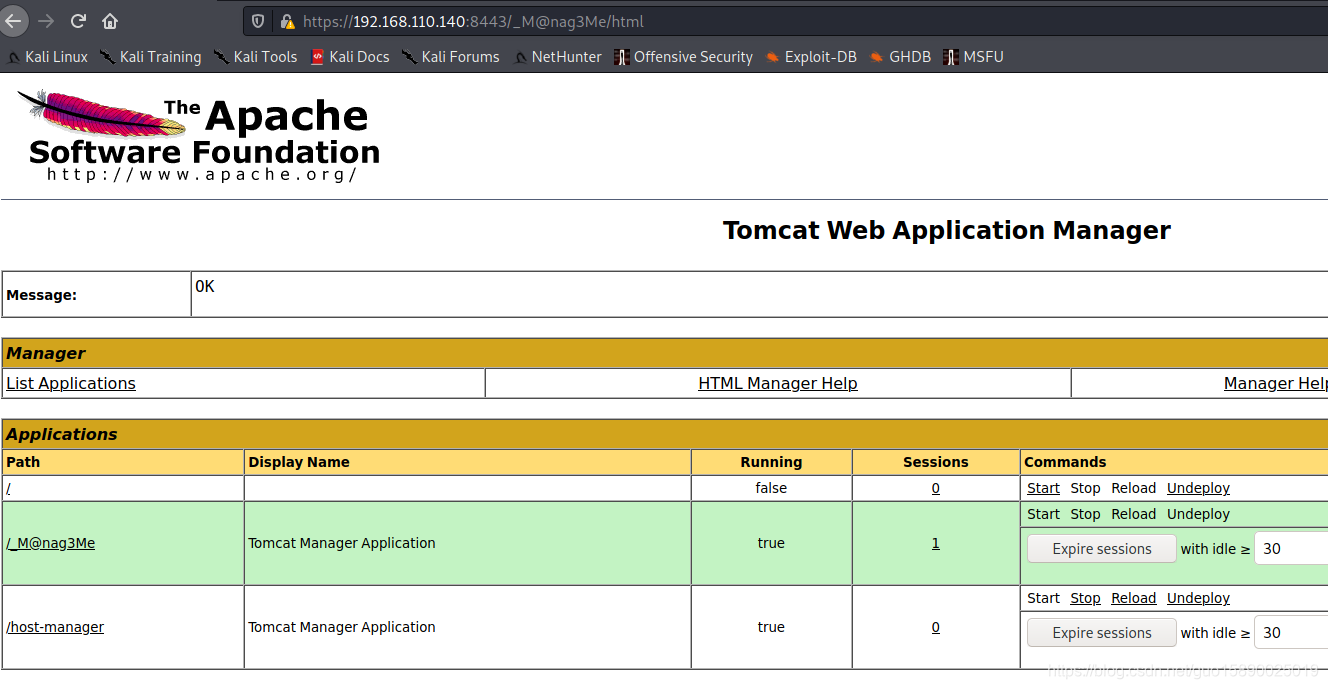The width and height of the screenshot is (1328, 689).
Task: Select the OK message text
Action: [205, 287]
